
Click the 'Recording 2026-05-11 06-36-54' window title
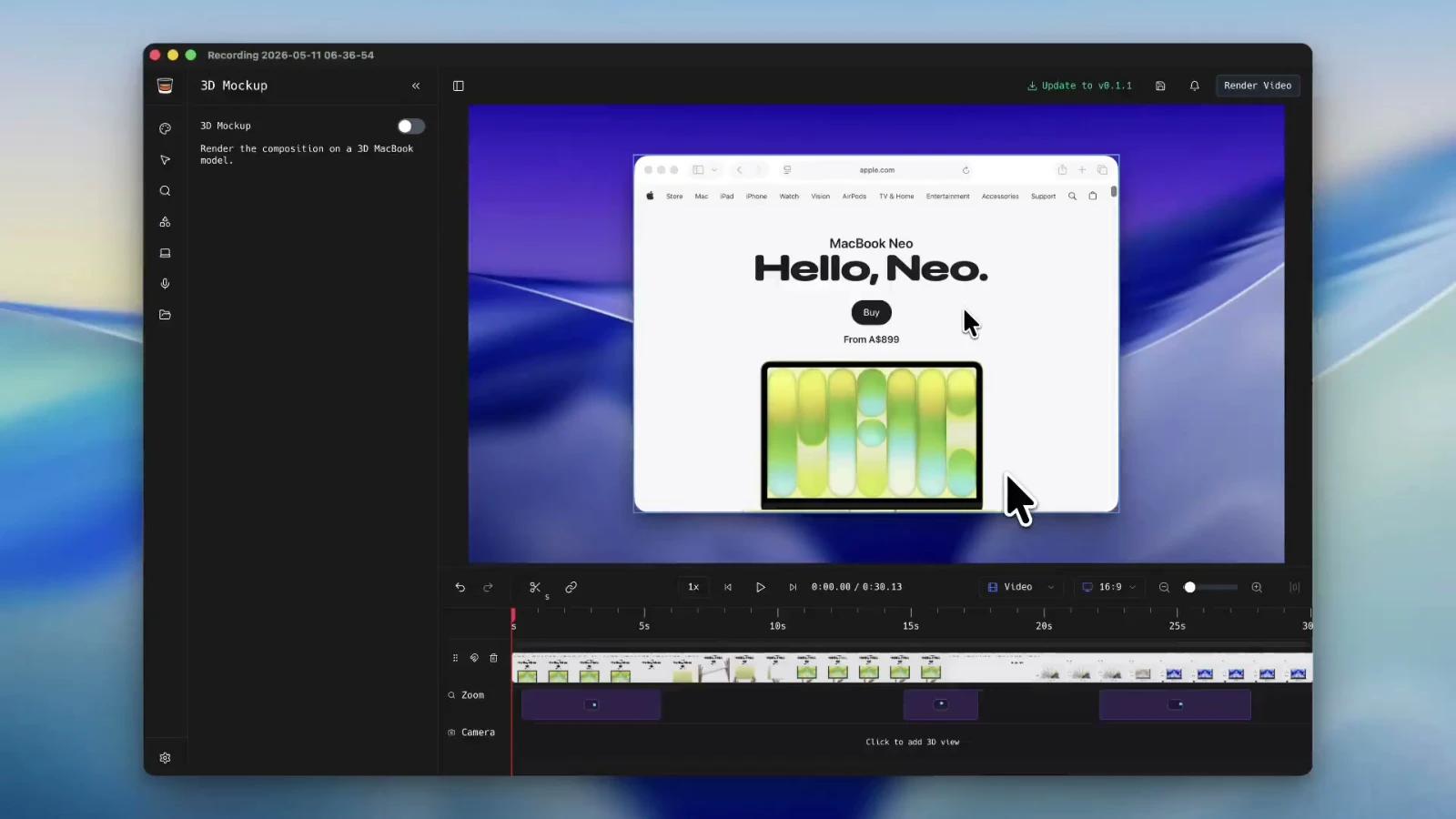[x=290, y=56]
